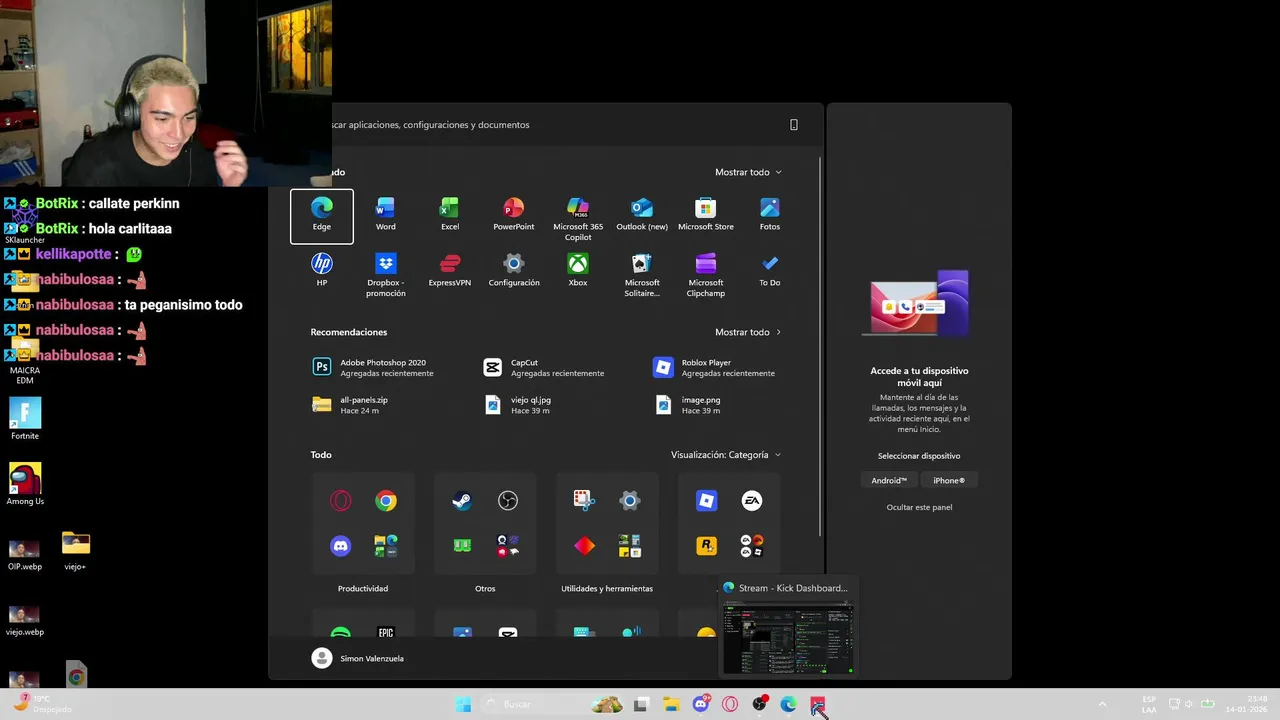Open grouped apps folder in Utilidades y herramientas

pyautogui.click(x=630, y=546)
